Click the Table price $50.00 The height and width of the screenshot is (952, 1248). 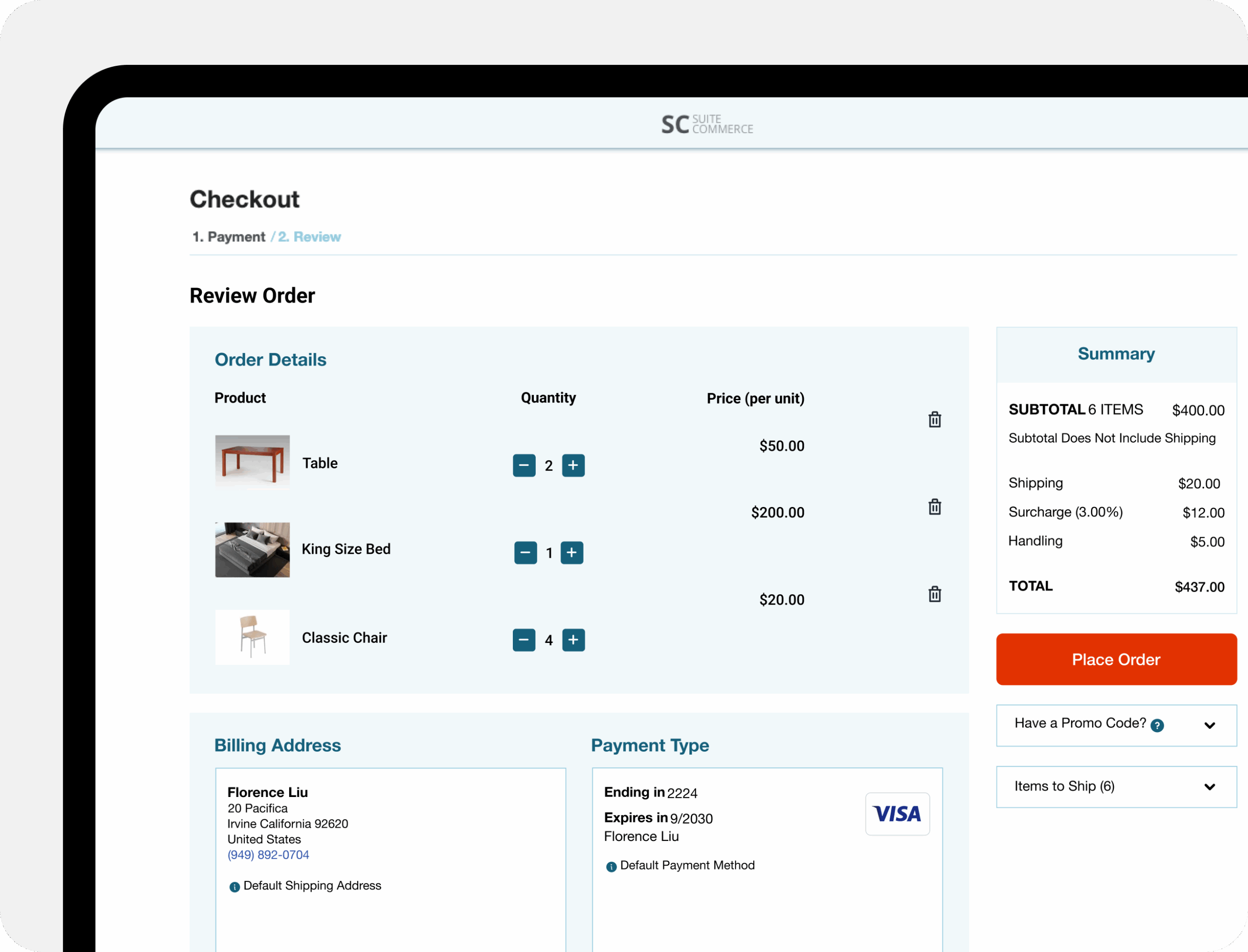781,446
